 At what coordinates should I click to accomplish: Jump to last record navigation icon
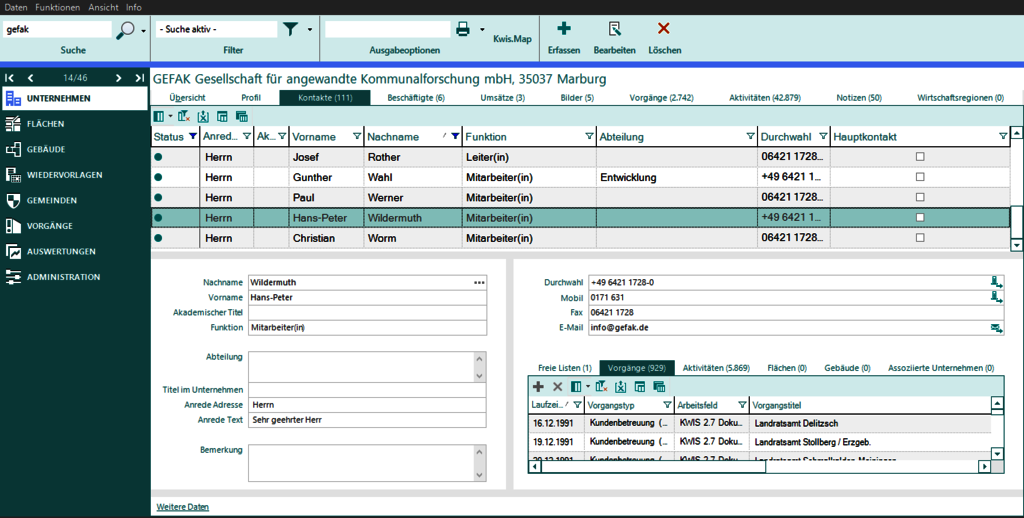pyautogui.click(x=139, y=78)
